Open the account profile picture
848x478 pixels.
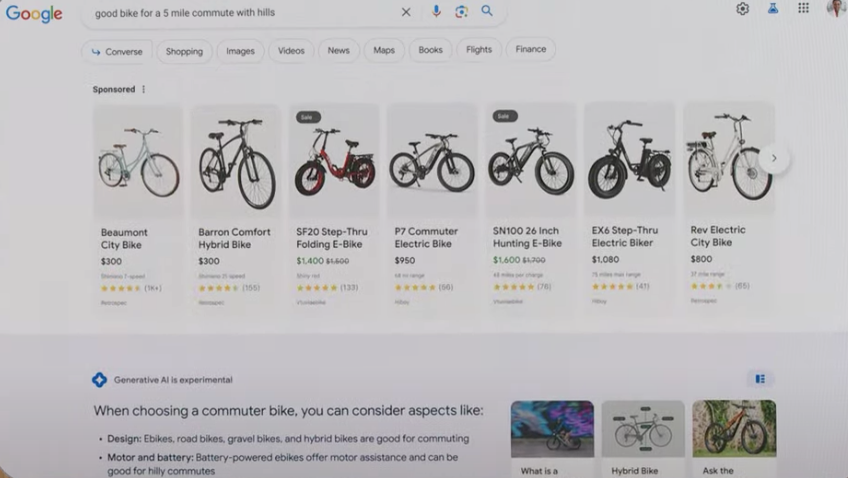tap(836, 8)
